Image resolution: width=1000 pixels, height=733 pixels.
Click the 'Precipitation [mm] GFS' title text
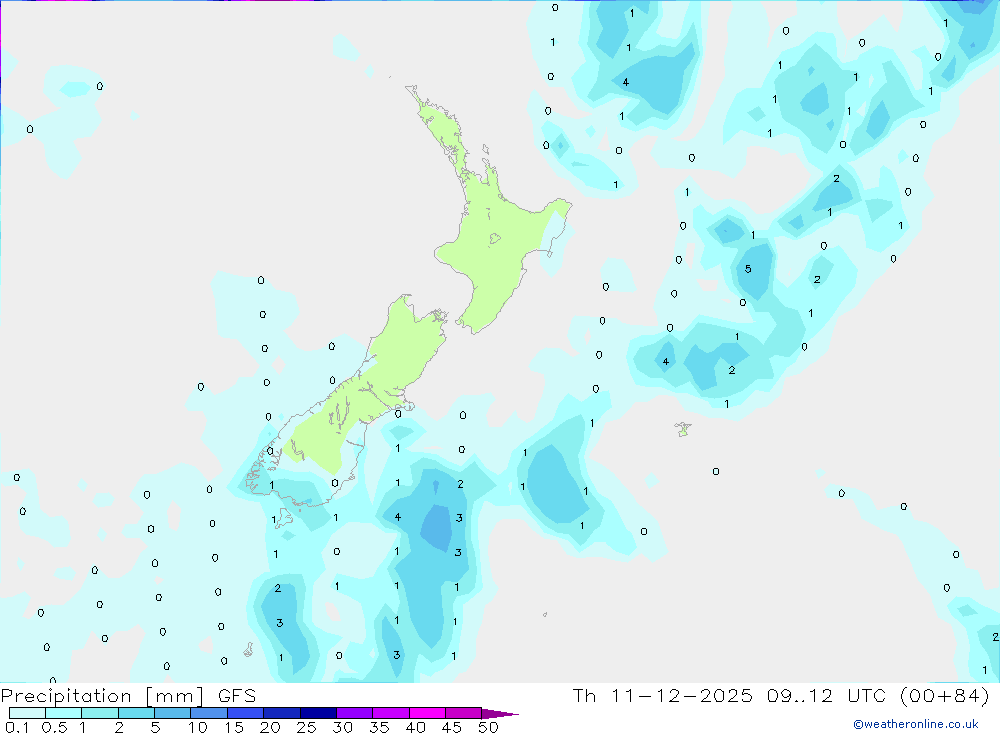coord(128,696)
